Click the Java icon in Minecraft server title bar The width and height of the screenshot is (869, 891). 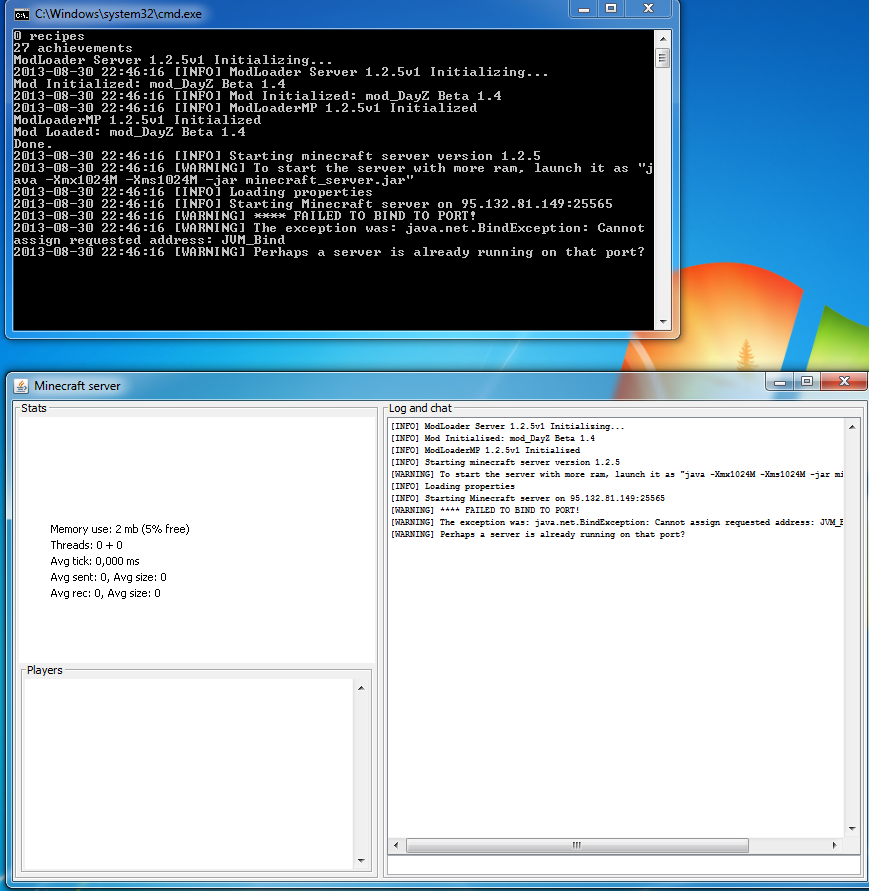click(21, 385)
